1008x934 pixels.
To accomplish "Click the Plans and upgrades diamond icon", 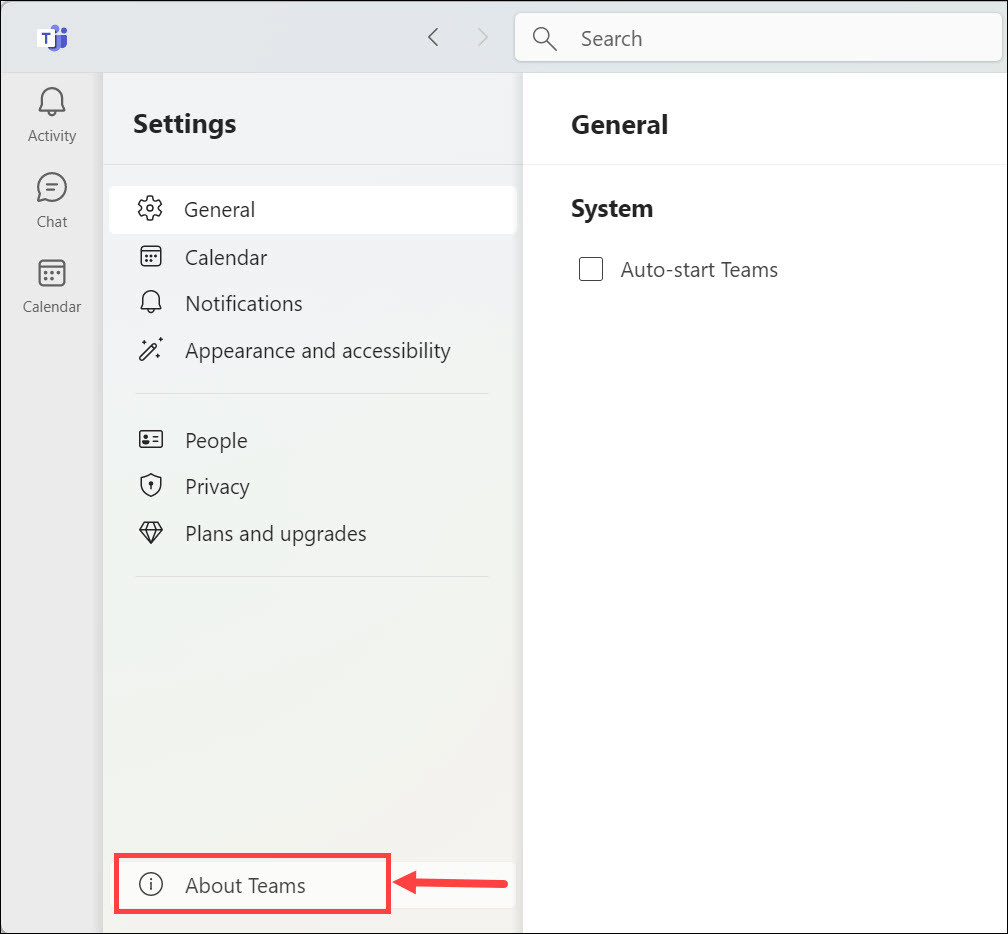I will point(151,533).
